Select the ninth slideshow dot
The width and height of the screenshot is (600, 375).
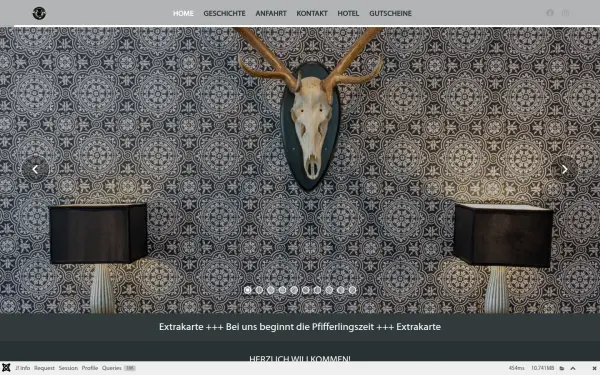341,290
